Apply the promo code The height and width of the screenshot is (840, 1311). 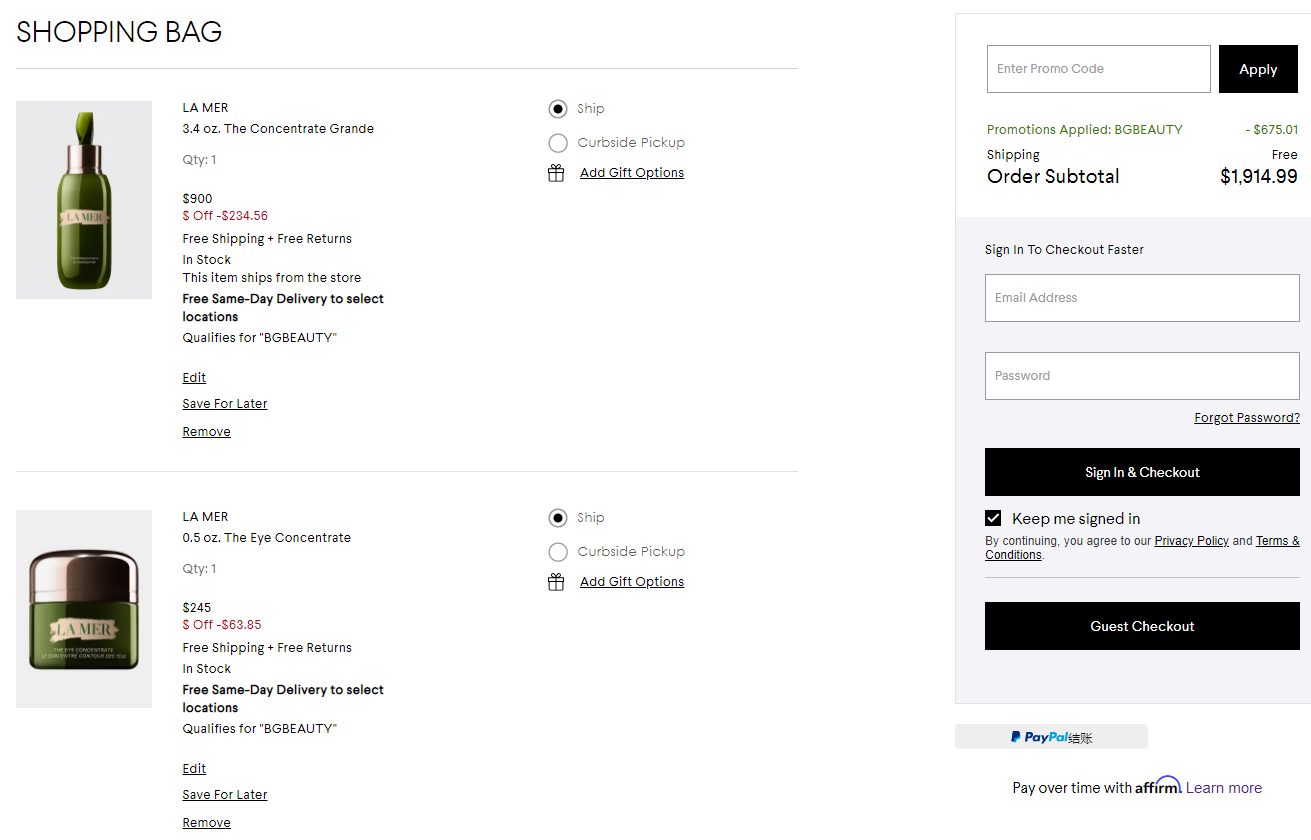click(x=1258, y=69)
